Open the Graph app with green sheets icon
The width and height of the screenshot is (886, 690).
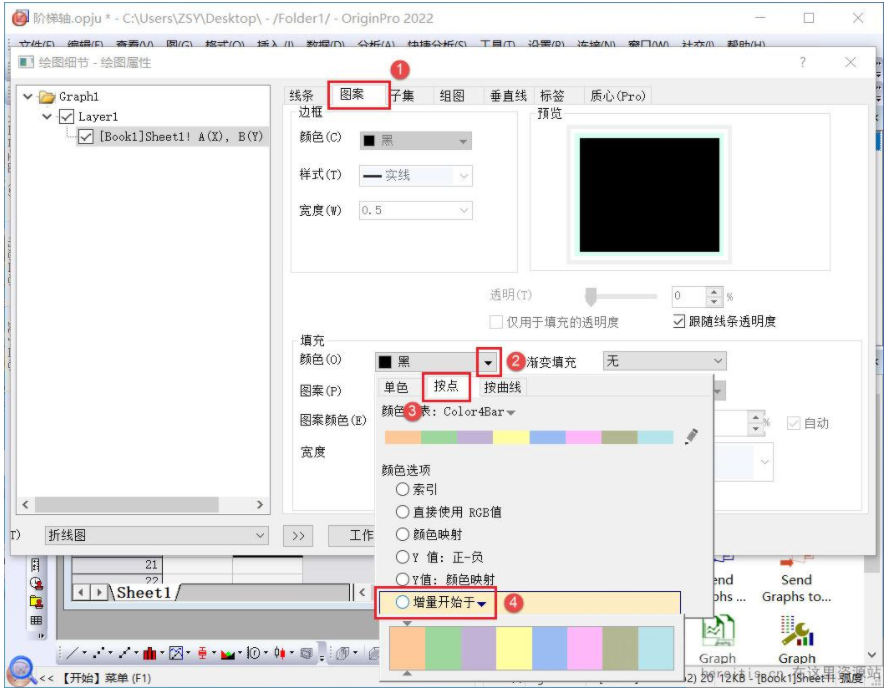[717, 640]
